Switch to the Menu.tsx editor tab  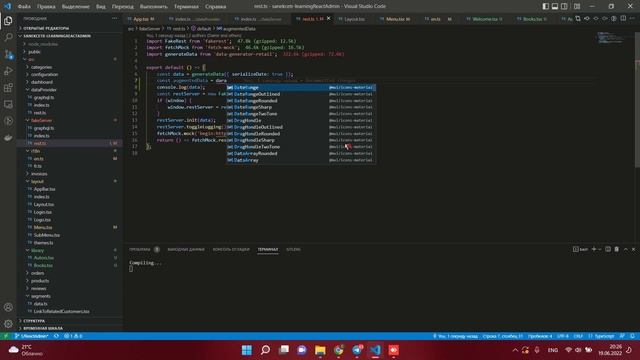(396, 19)
